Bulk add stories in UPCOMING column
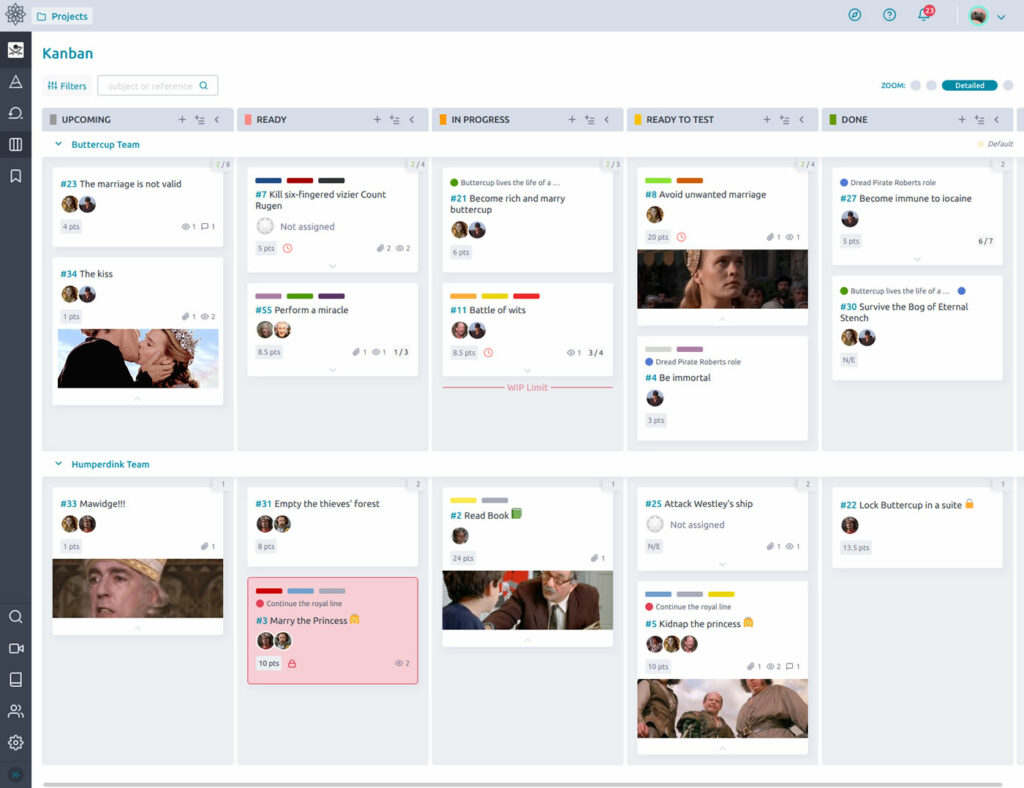1024x788 pixels. [200, 119]
